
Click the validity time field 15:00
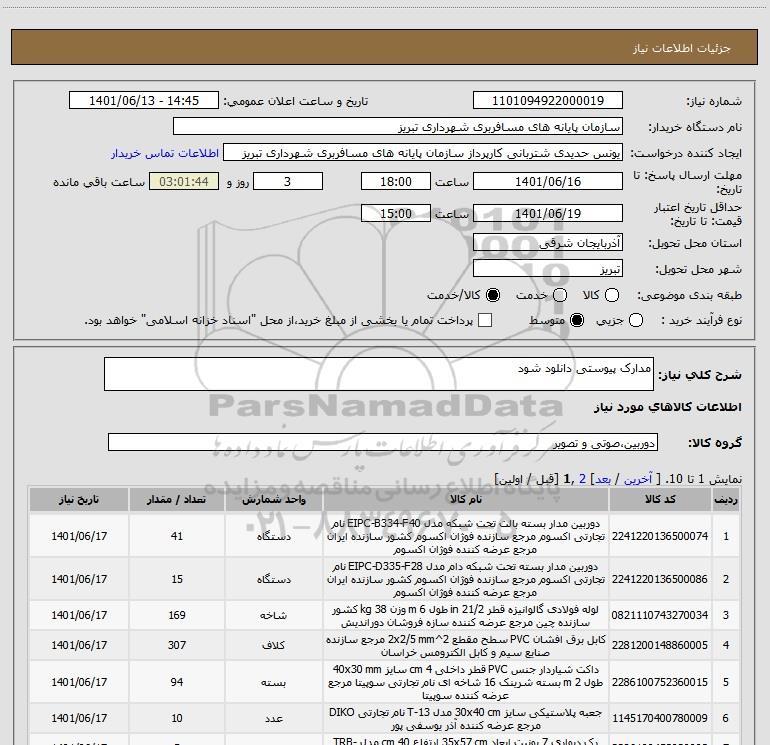click(x=396, y=214)
